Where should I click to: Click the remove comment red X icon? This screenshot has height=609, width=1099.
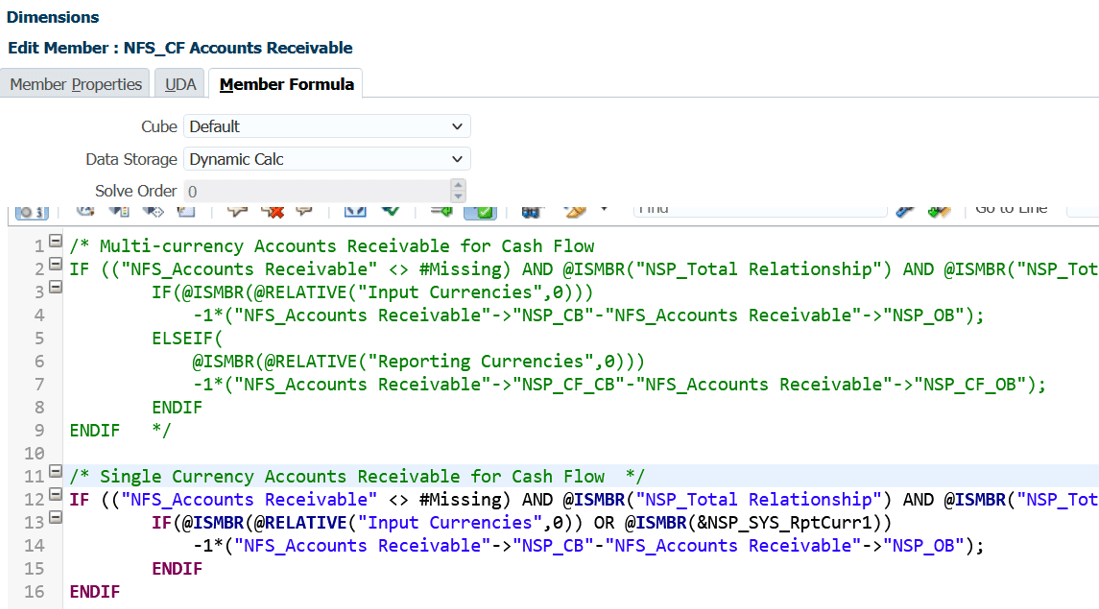[x=273, y=210]
